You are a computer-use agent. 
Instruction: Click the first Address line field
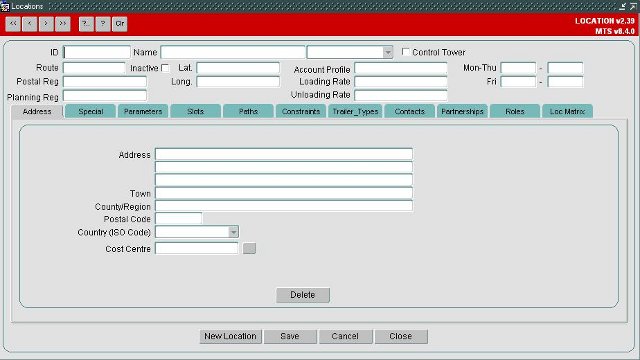(284, 154)
